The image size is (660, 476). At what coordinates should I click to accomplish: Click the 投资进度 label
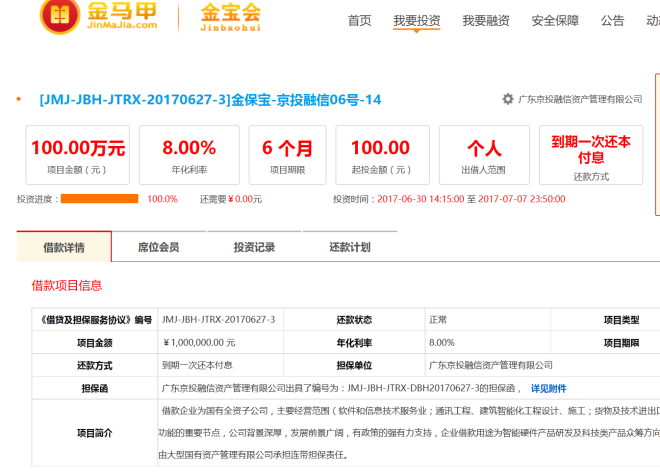coord(35,199)
